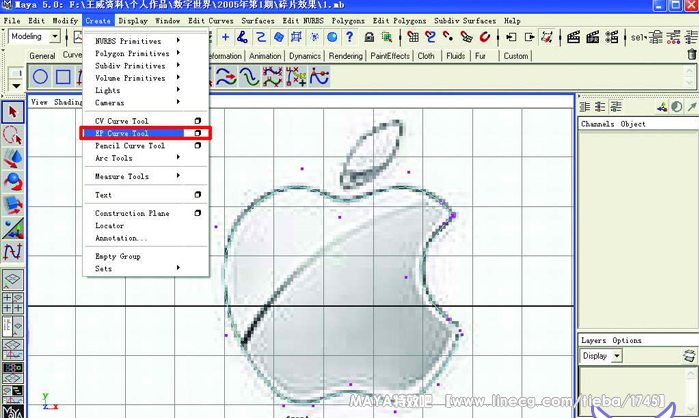The height and width of the screenshot is (418, 699).
Task: Choose Pencil Curve Tool
Action: (x=130, y=146)
